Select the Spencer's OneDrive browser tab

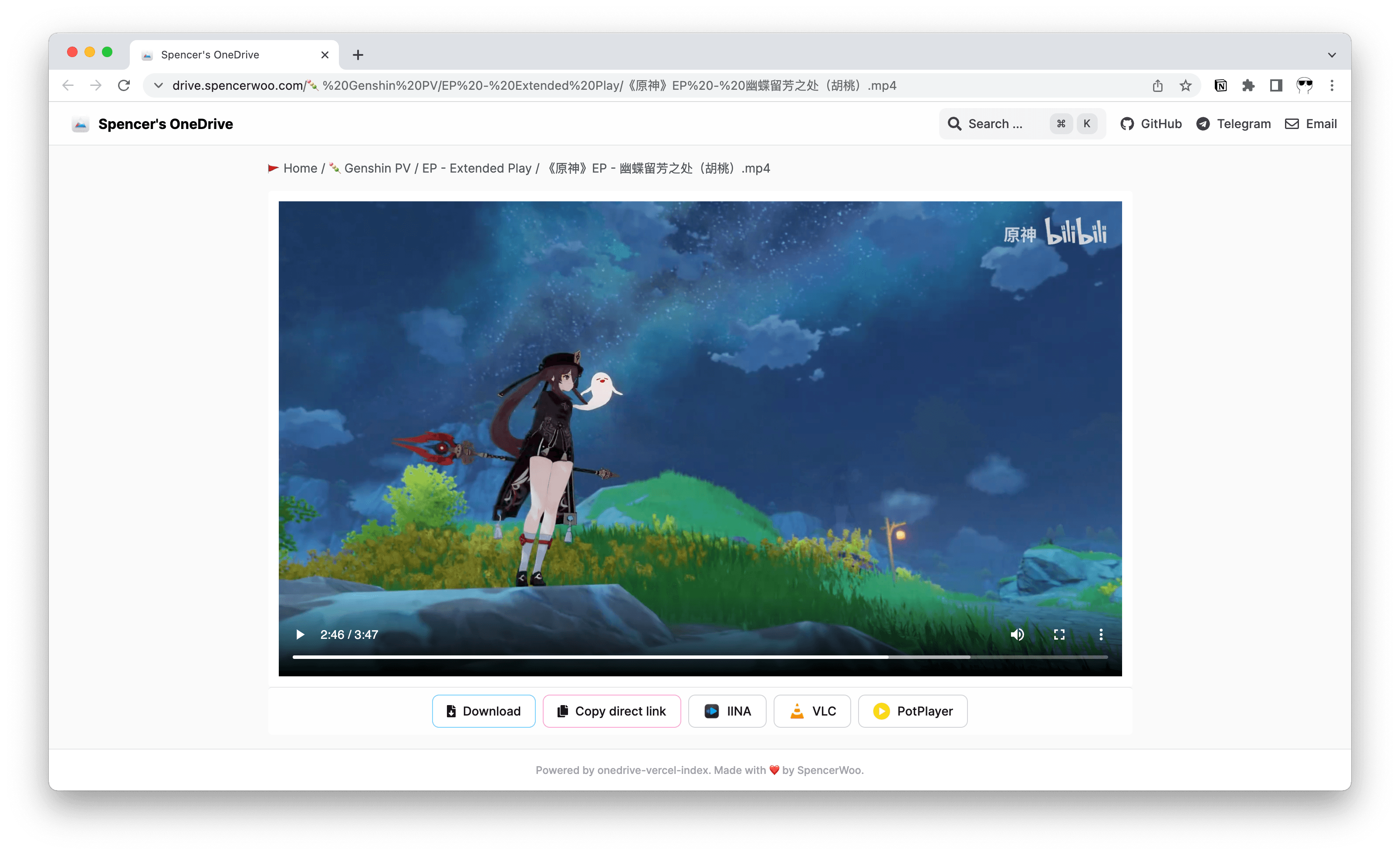pyautogui.click(x=210, y=54)
